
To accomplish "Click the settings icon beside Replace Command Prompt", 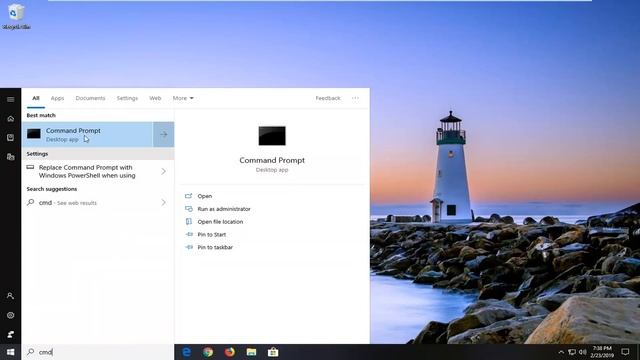I will tap(30, 167).
